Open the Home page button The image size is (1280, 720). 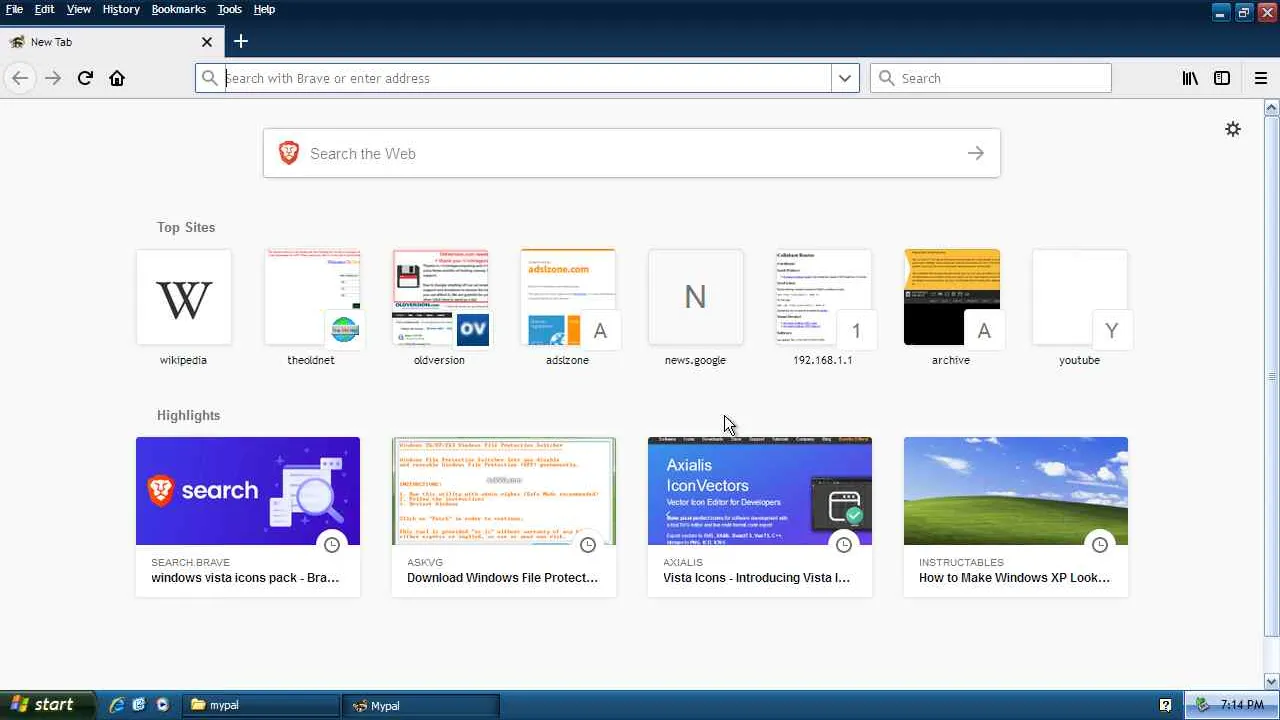pos(117,78)
